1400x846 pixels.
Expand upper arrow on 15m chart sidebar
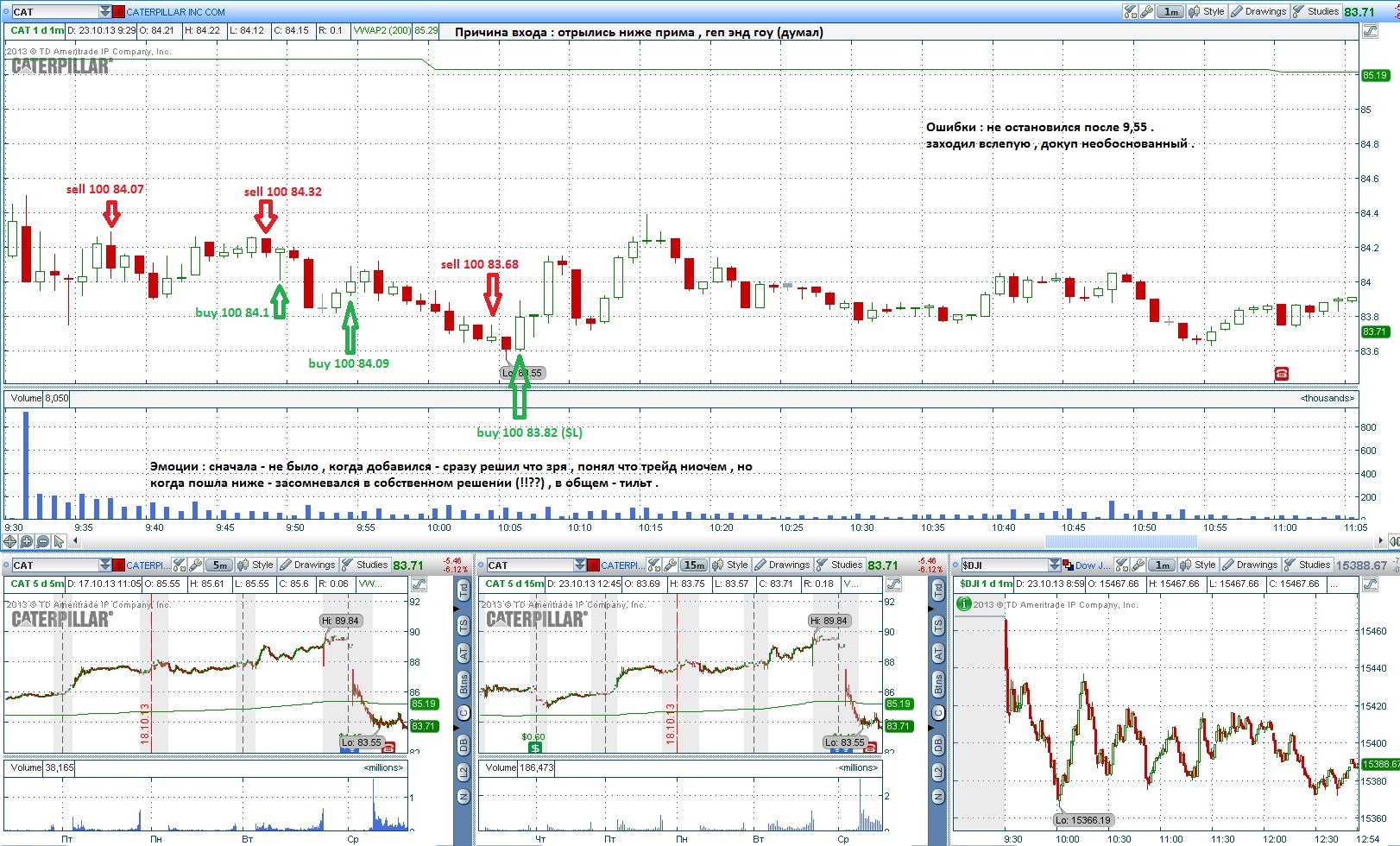pos(930,609)
